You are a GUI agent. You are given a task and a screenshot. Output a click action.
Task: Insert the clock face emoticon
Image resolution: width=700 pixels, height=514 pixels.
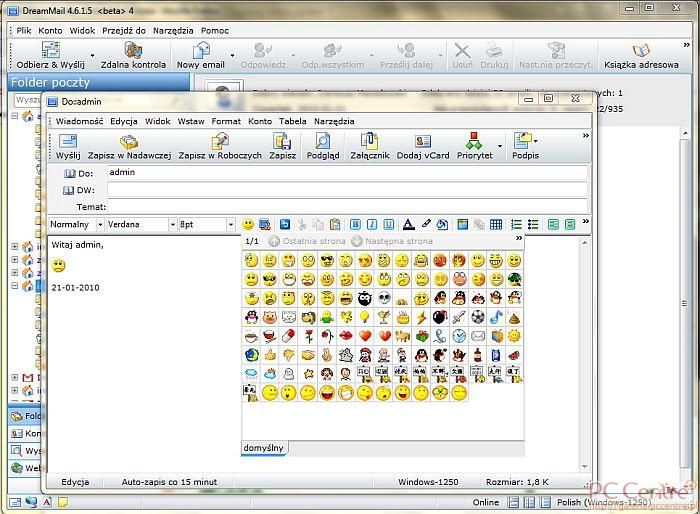click(459, 336)
